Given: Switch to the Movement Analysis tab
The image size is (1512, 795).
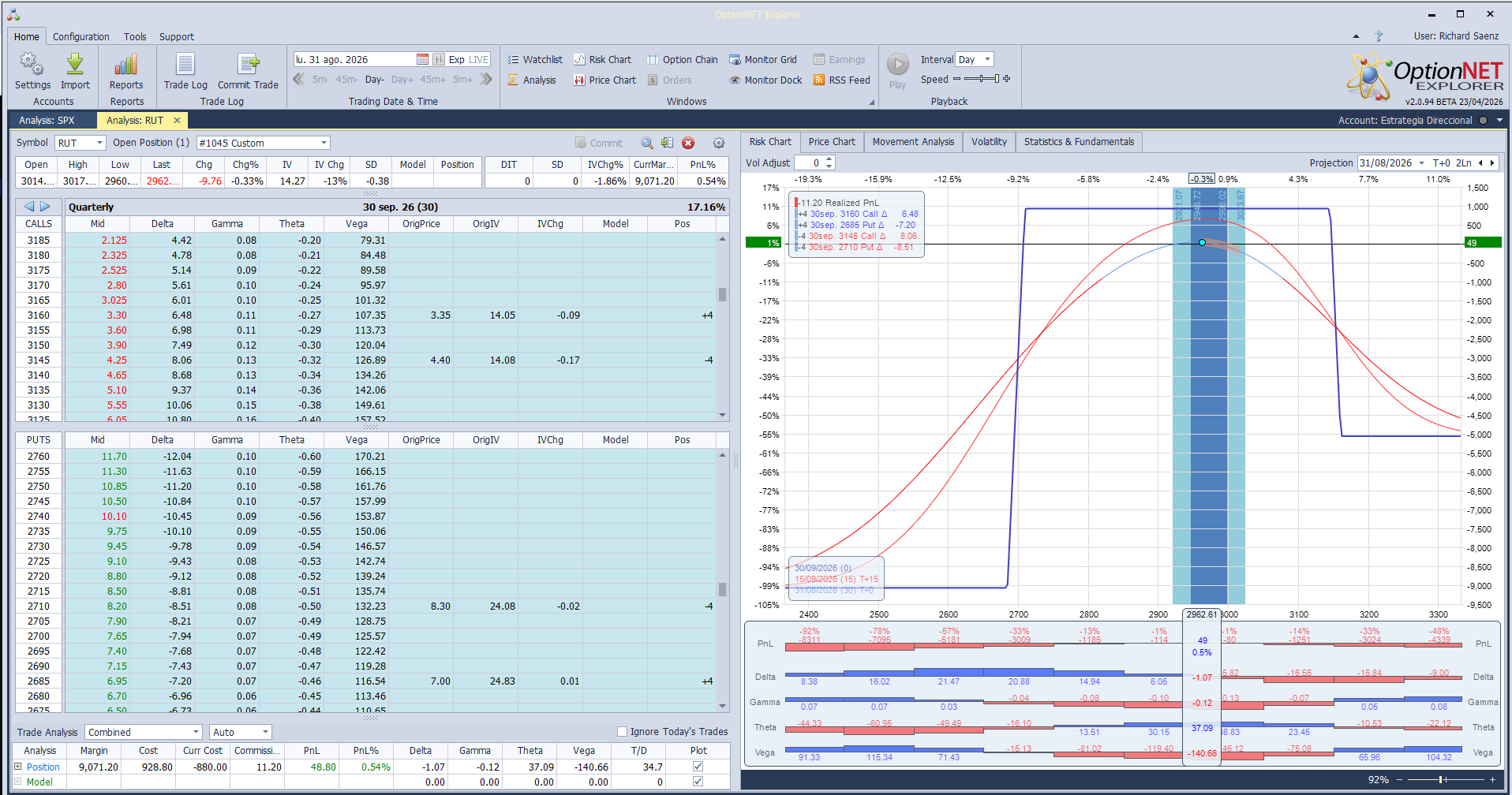Looking at the screenshot, I should pyautogui.click(x=913, y=142).
